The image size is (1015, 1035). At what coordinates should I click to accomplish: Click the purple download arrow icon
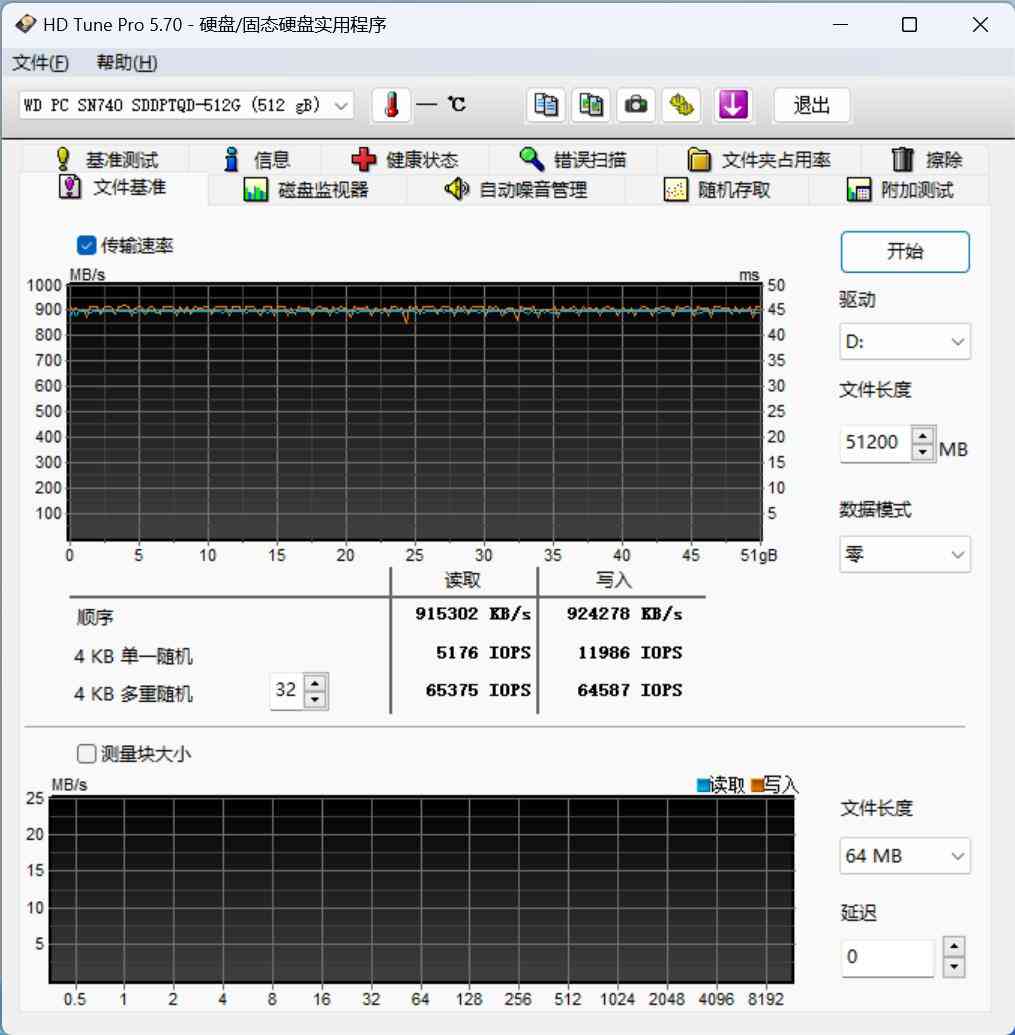733,105
